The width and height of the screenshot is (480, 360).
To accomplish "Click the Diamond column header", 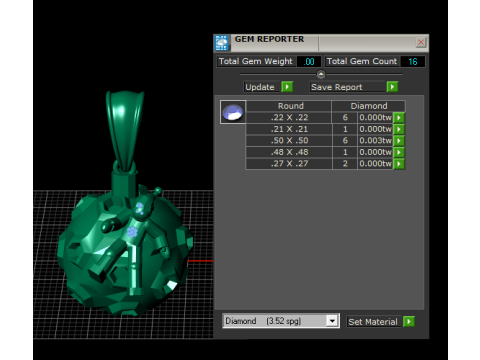I will (x=369, y=106).
